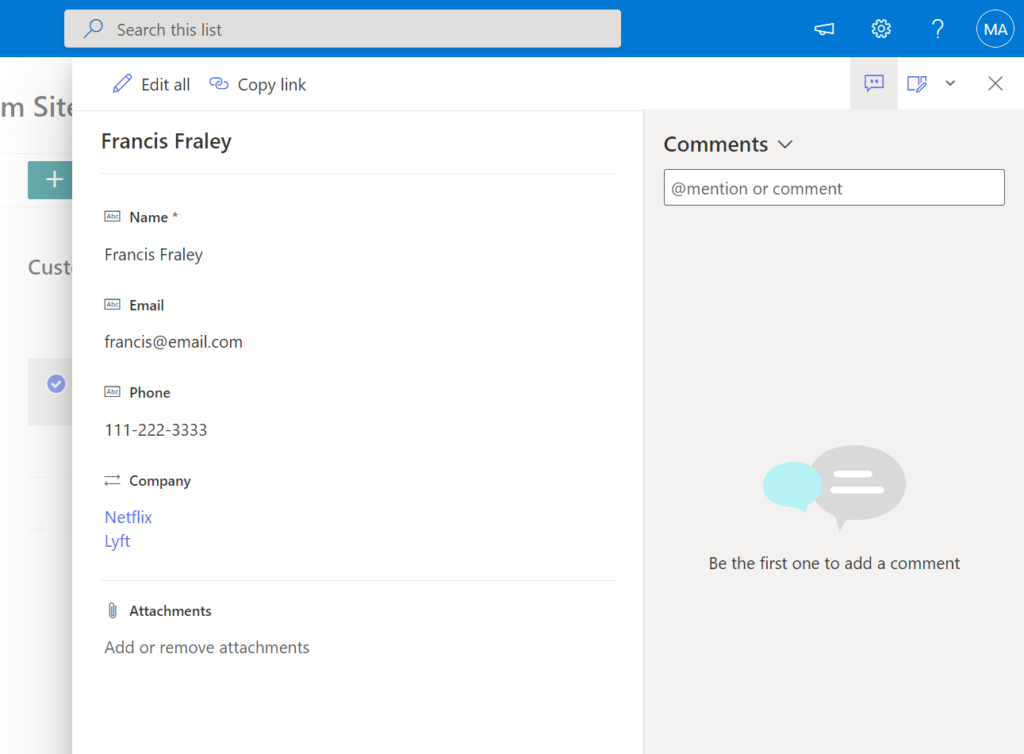This screenshot has width=1024, height=754.
Task: Click the Search this list box
Action: tap(342, 29)
